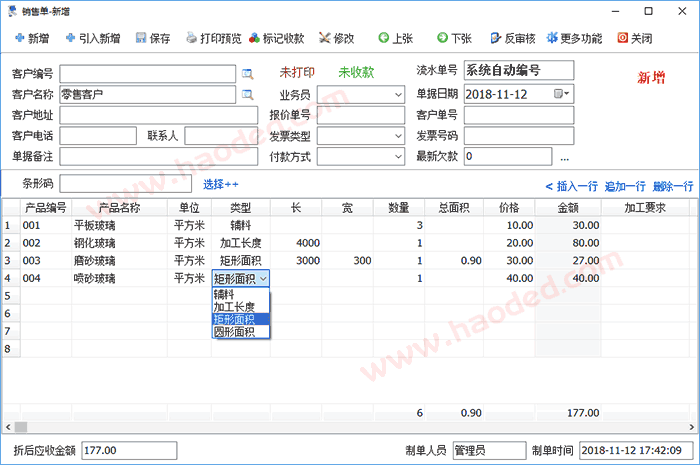This screenshot has width=700, height=465.
Task: Click the 4000 length cell in row 2
Action: point(296,243)
